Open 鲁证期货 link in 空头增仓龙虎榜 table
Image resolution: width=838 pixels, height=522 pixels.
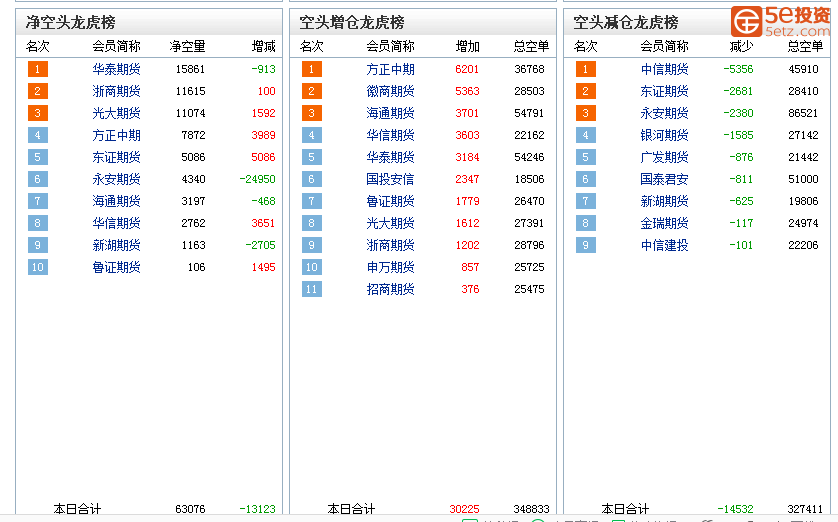390,201
